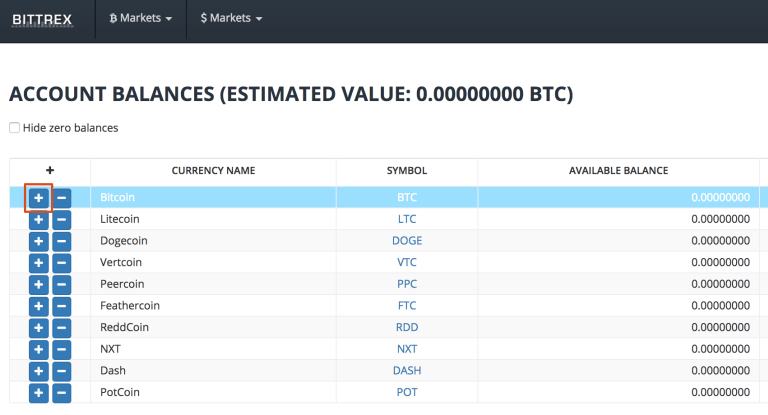
Task: Click ReddCoin's plus deposit icon
Action: click(39, 328)
